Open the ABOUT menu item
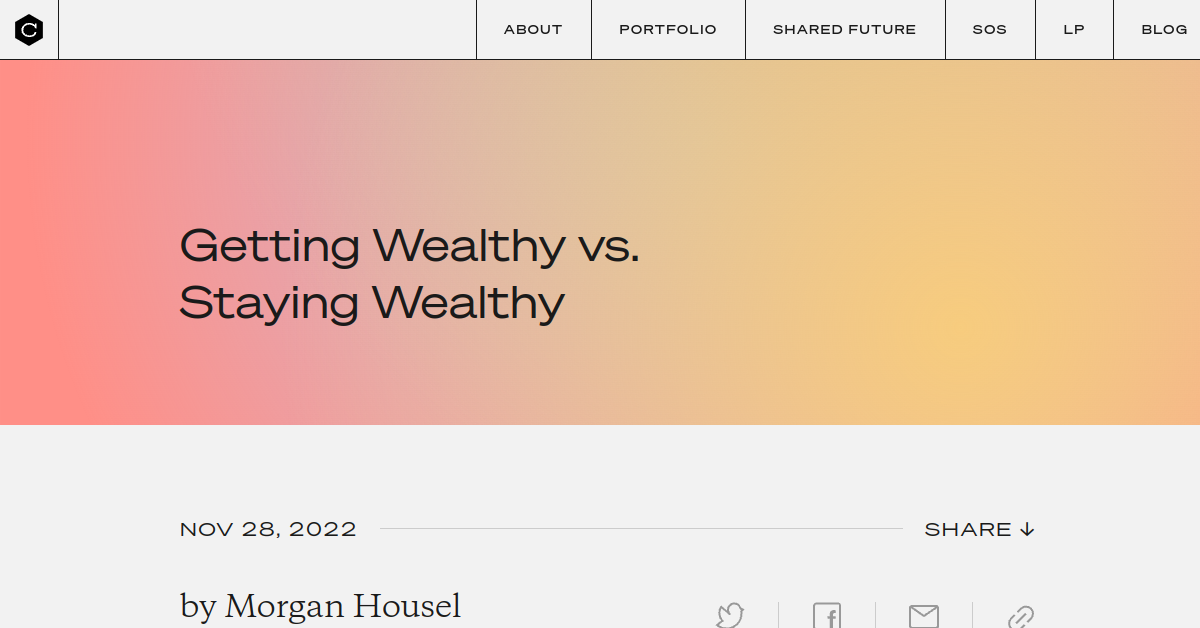1200x628 pixels. [533, 29]
